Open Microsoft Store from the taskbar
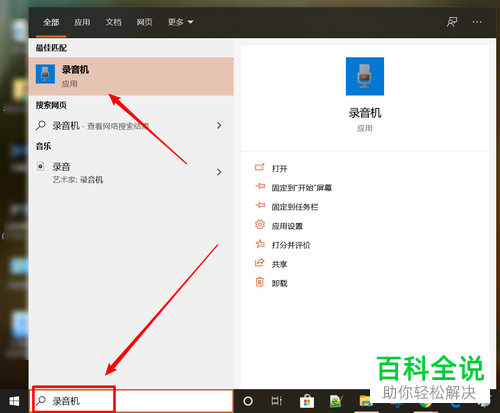This screenshot has height=413, width=500. 307,401
